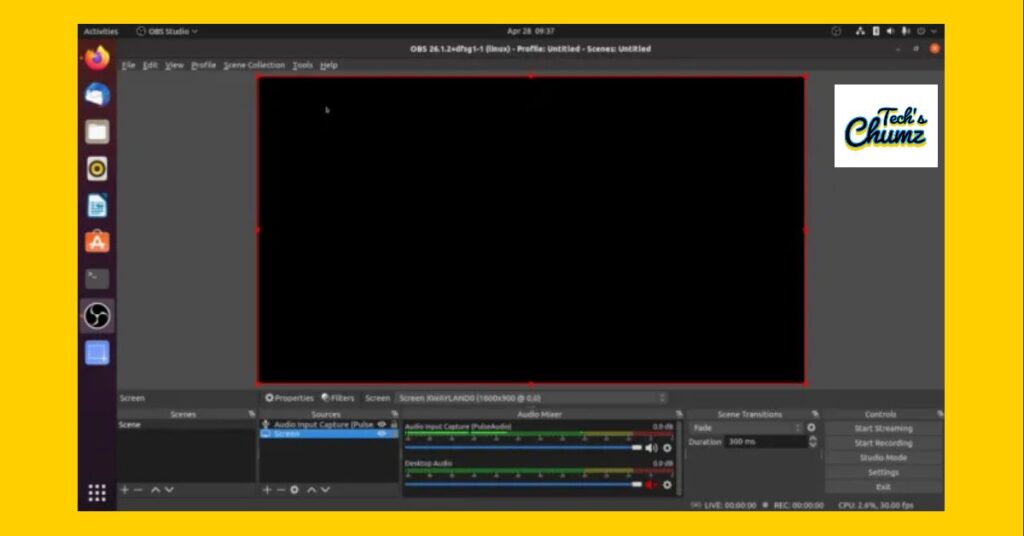The image size is (1024, 536).
Task: Pop out the Sources dock panel
Action: click(394, 414)
